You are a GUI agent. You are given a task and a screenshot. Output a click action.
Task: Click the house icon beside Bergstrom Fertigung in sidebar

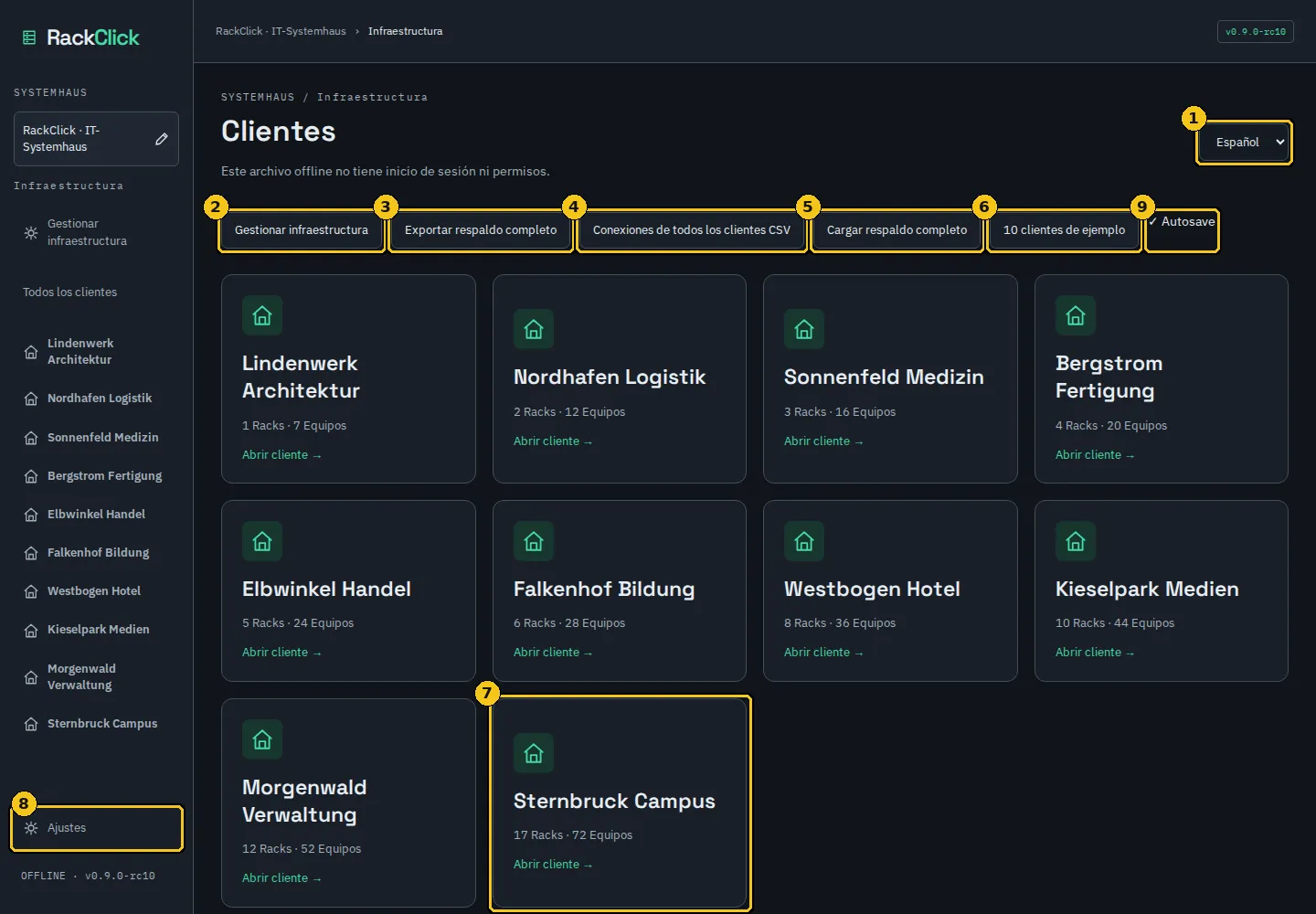(x=31, y=476)
